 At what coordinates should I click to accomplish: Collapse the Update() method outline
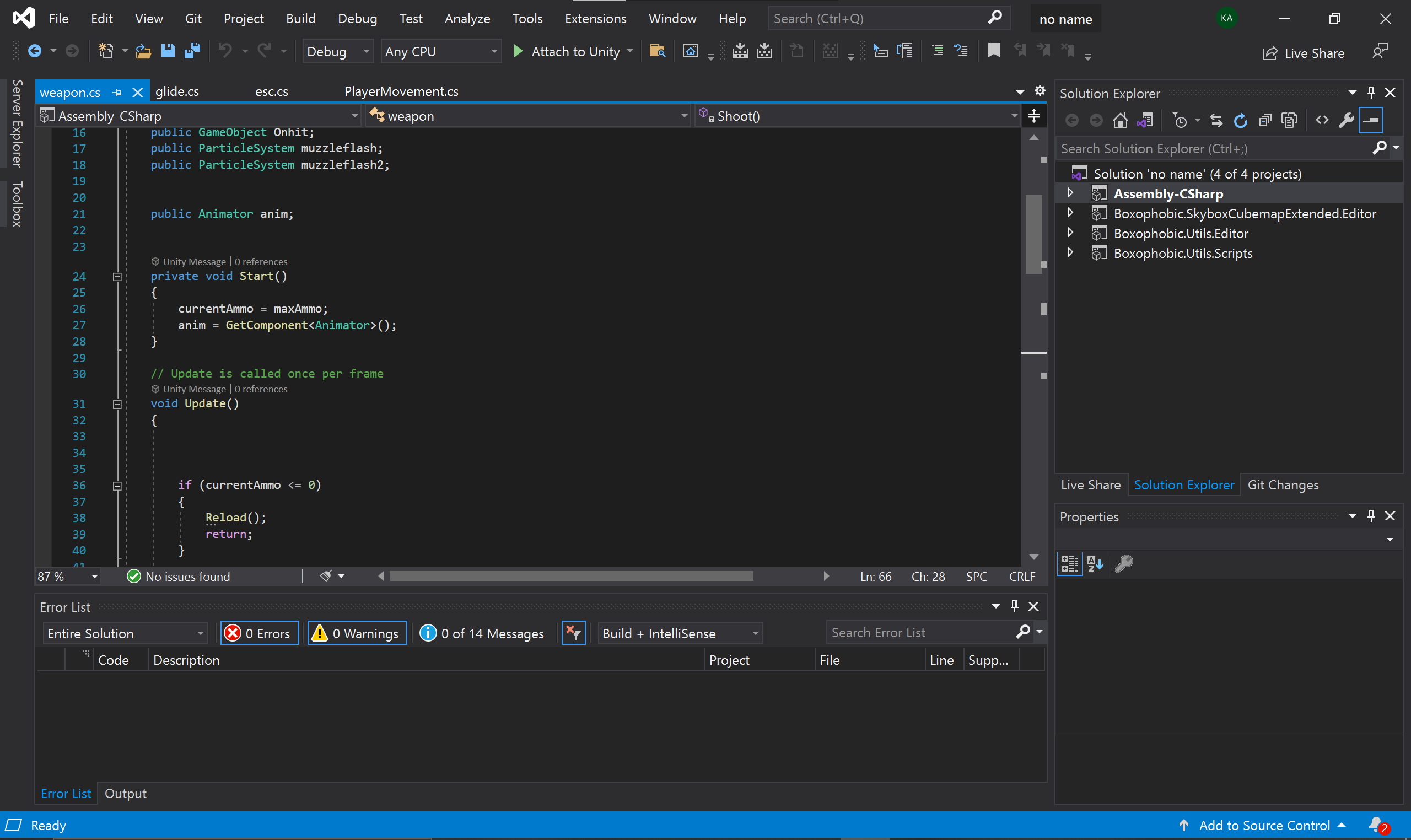(x=117, y=404)
